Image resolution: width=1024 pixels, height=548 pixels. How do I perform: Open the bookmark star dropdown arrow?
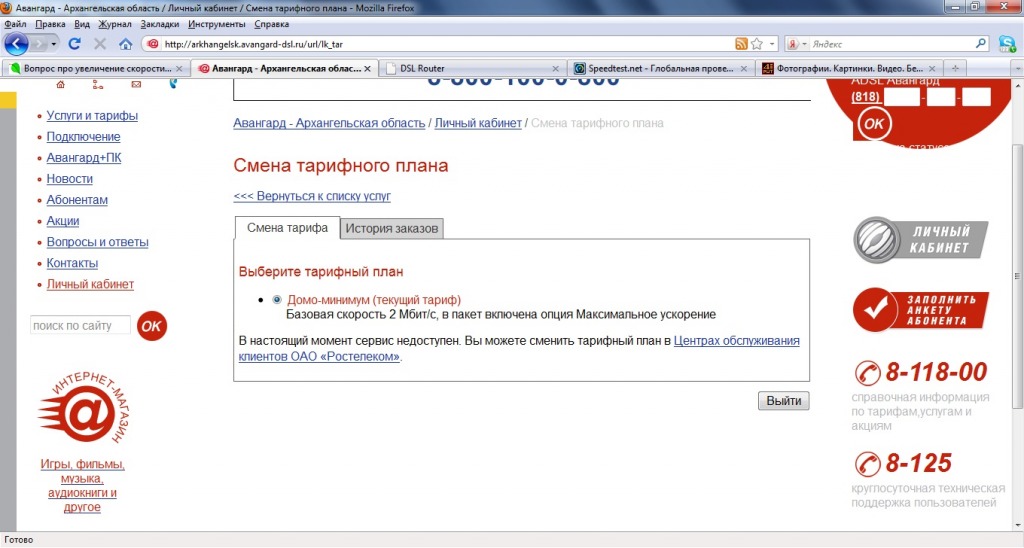(x=772, y=44)
